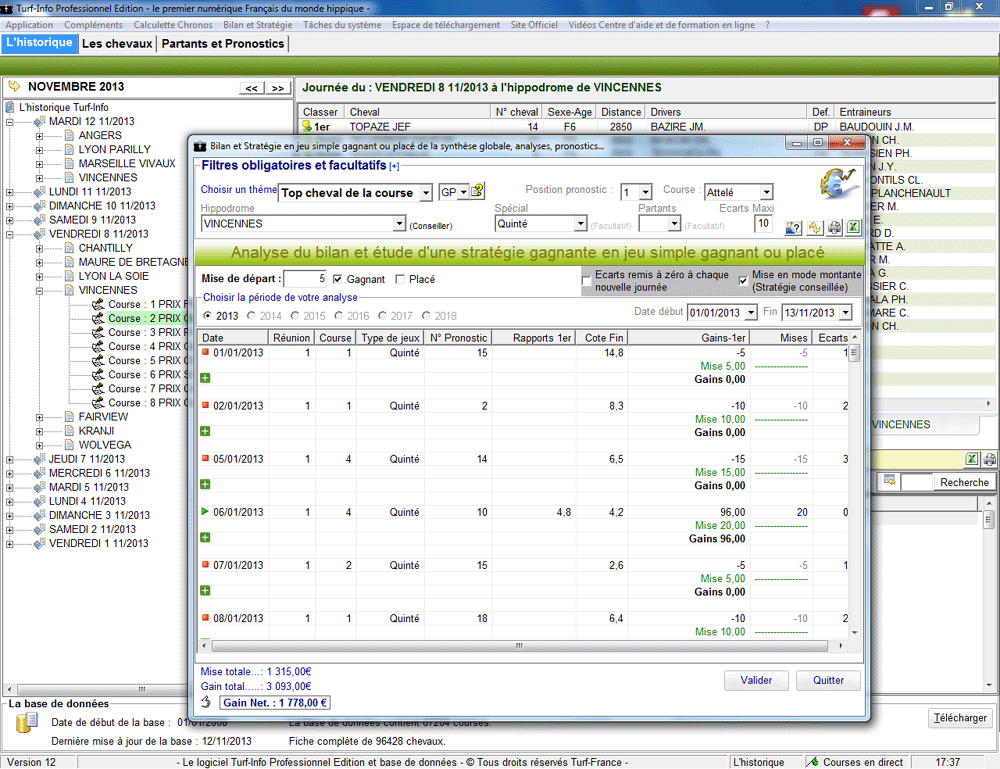Expand details for the 07/01/2013 row
1000x769 pixels.
click(205, 590)
